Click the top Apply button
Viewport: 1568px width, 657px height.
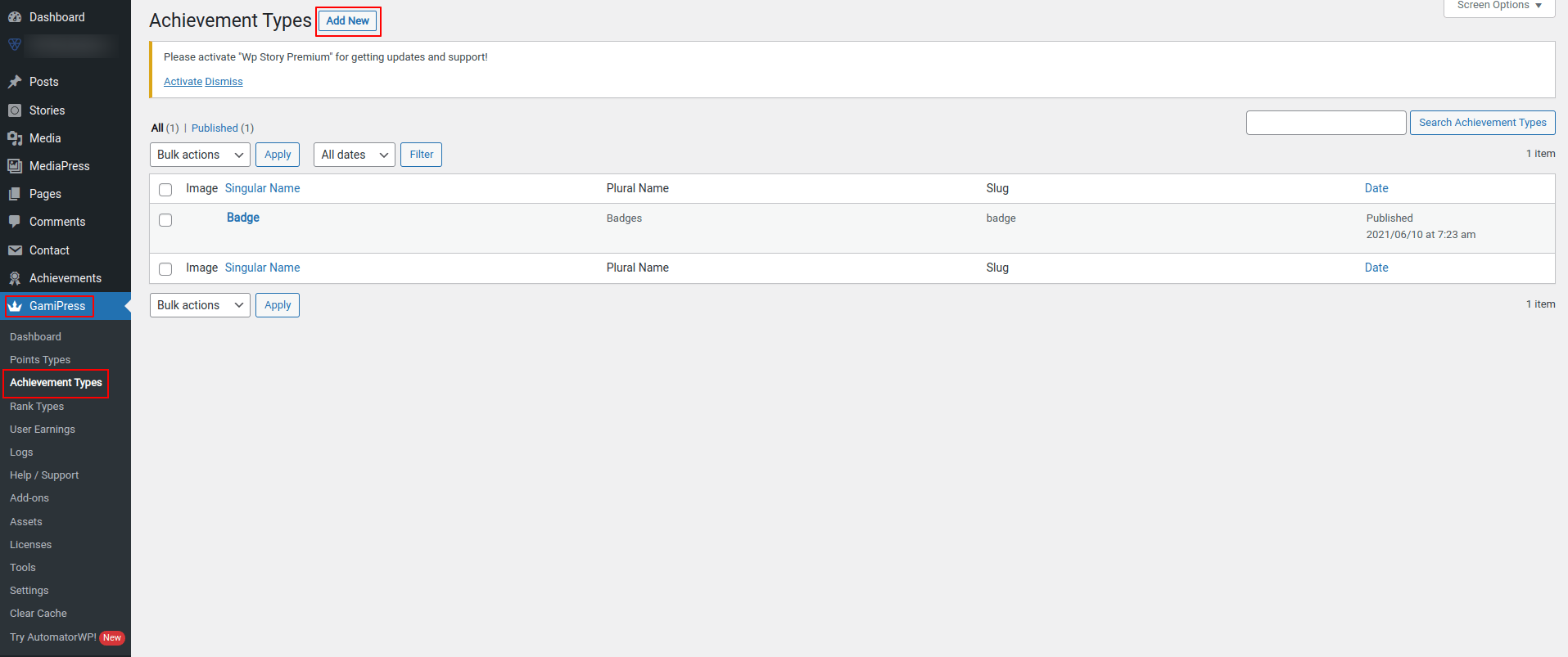pos(278,155)
